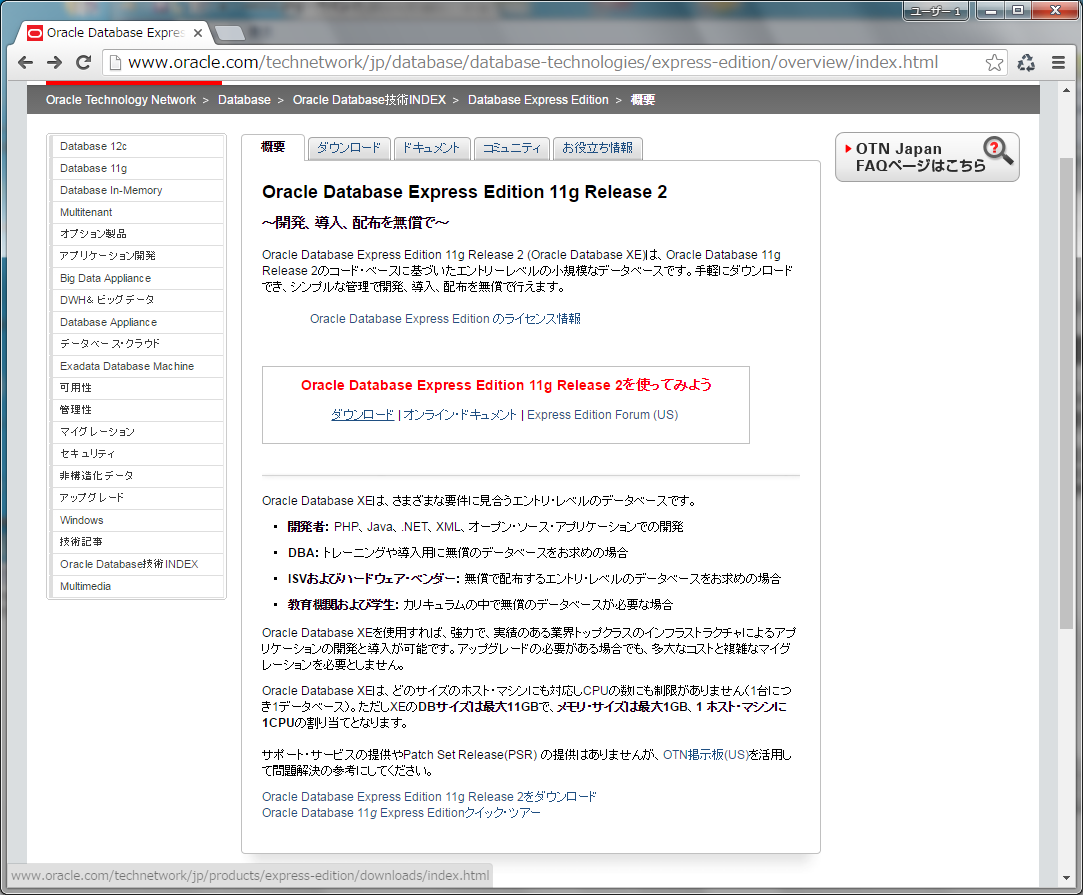
Task: Open Exadata Database Machine sidebar item
Action: [x=138, y=366]
